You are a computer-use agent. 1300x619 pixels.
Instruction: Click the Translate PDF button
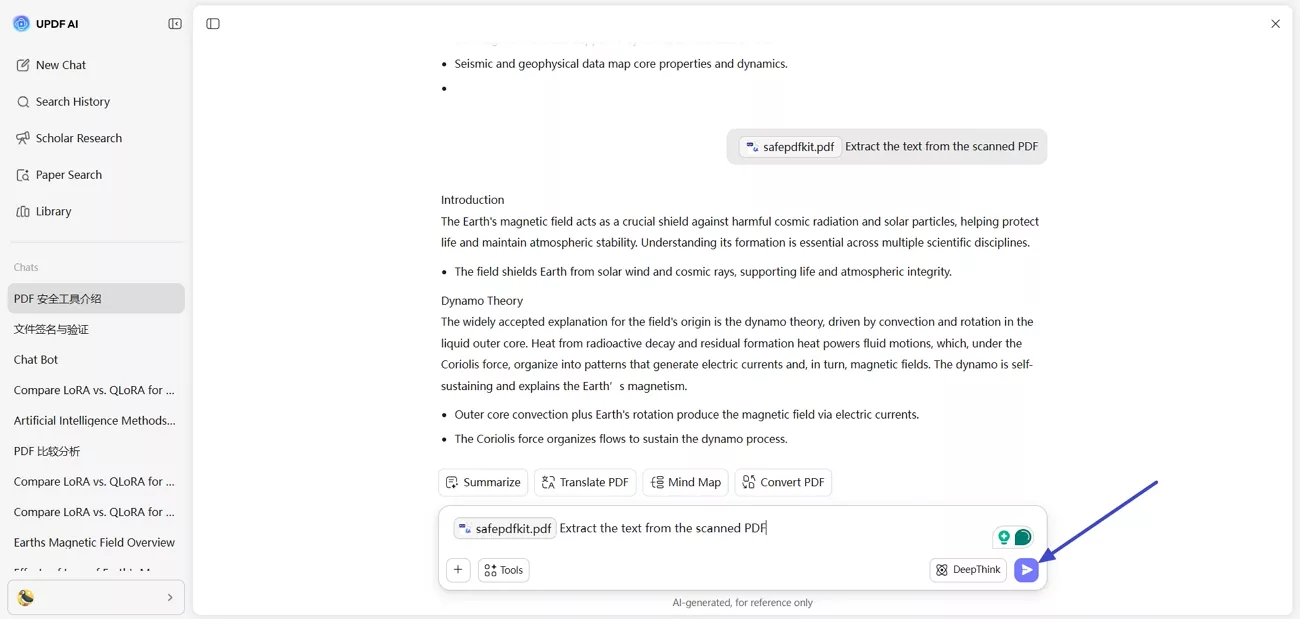[585, 482]
